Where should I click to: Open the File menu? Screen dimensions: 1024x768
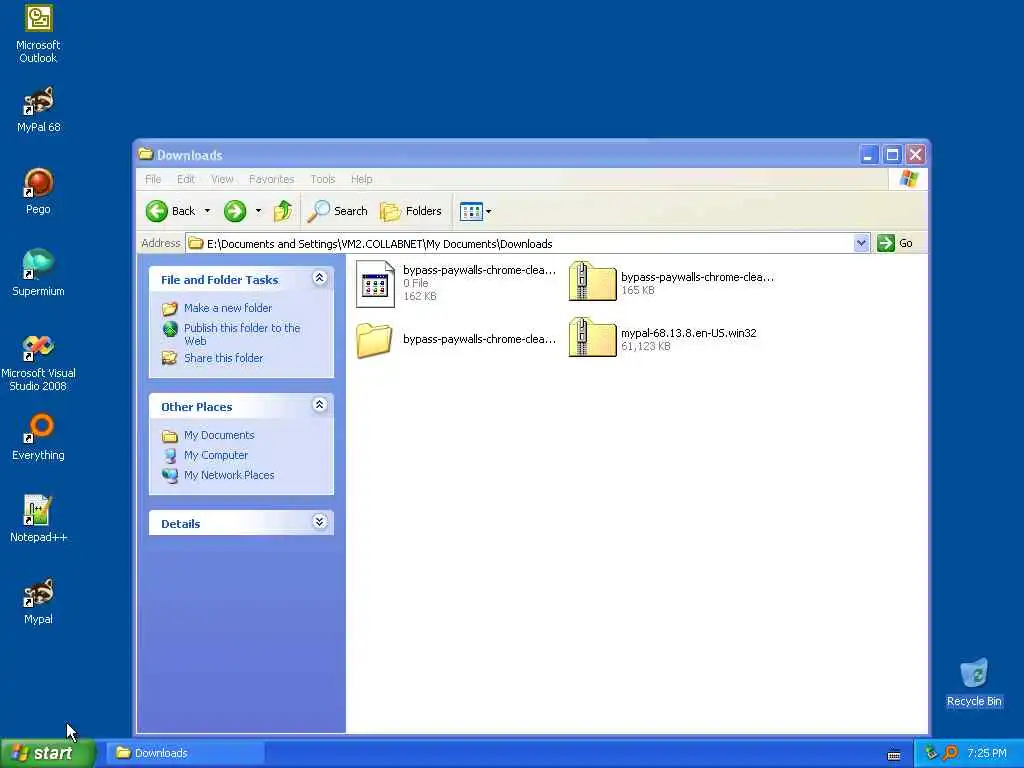pos(153,179)
